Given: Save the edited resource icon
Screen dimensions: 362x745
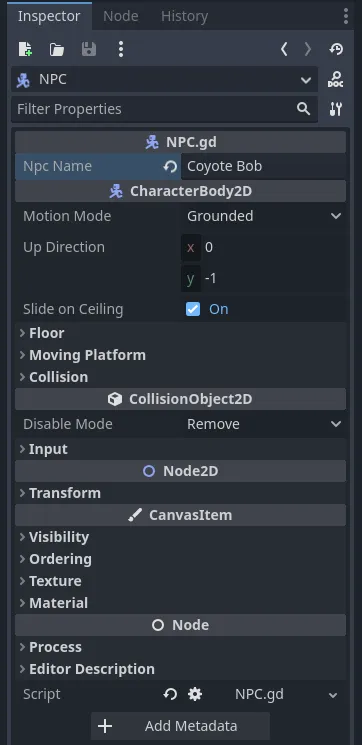Looking at the screenshot, I should [89, 49].
